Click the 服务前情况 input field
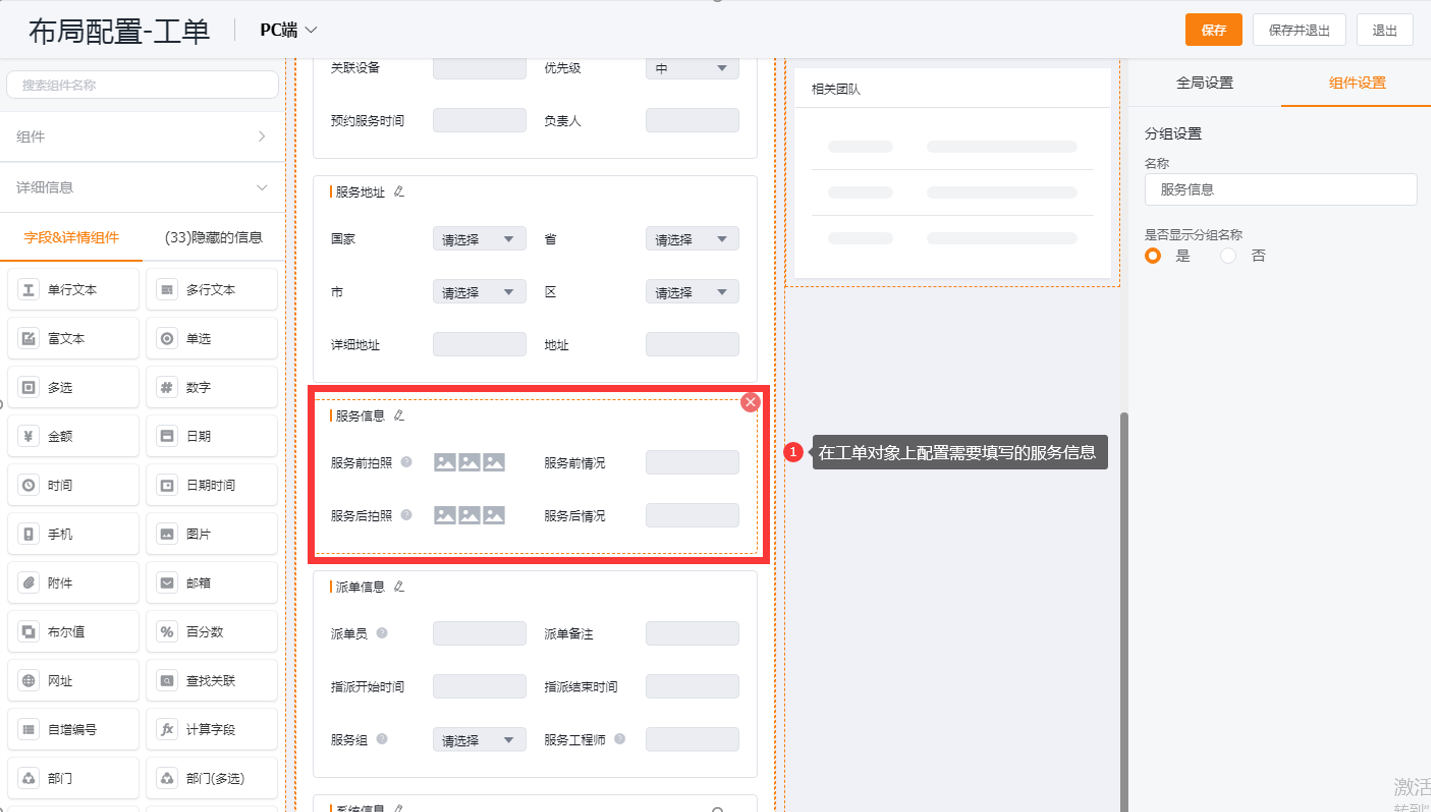The height and width of the screenshot is (812, 1431). coord(692,462)
